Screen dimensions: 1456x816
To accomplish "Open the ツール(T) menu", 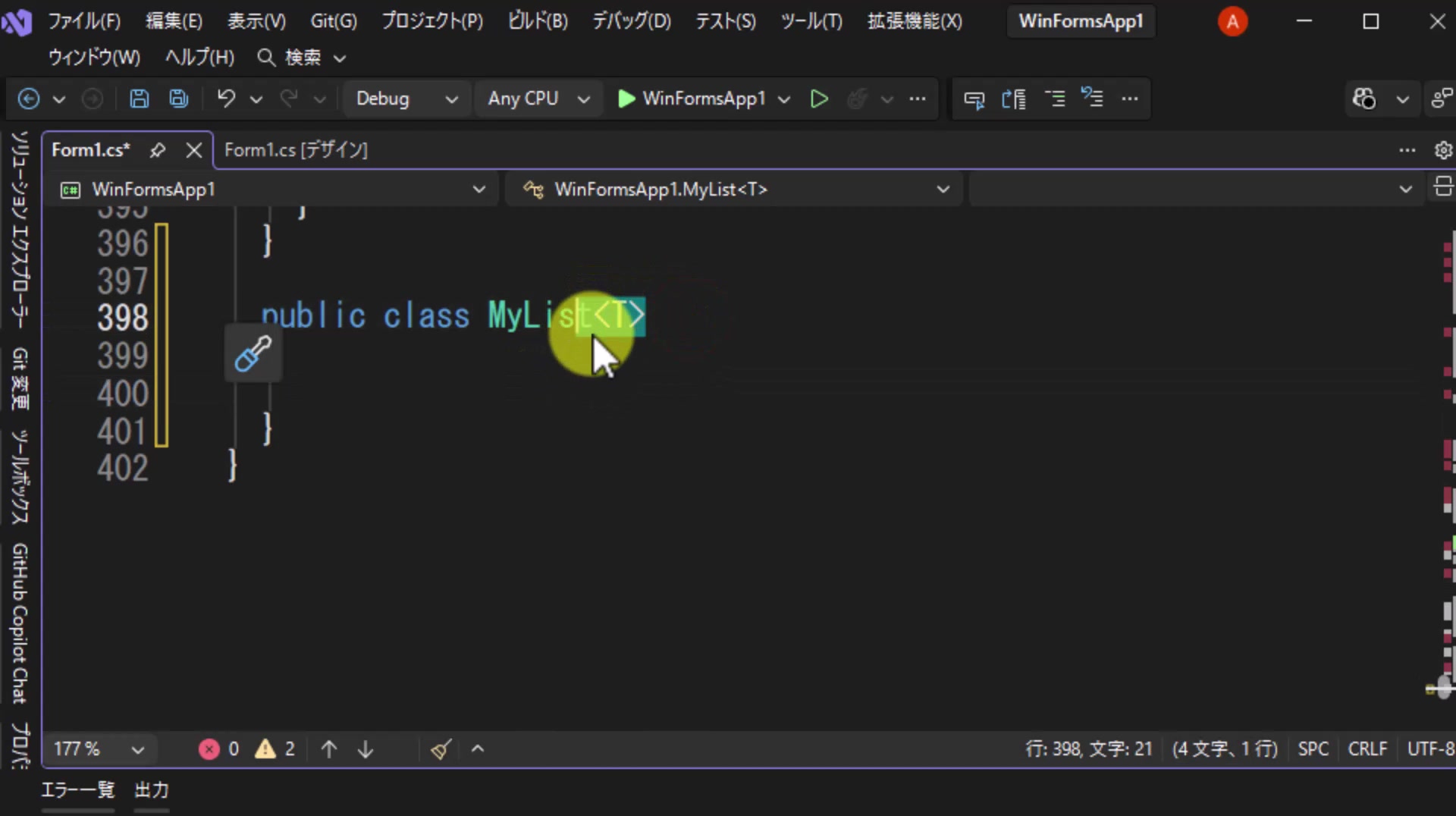I will 811,21.
